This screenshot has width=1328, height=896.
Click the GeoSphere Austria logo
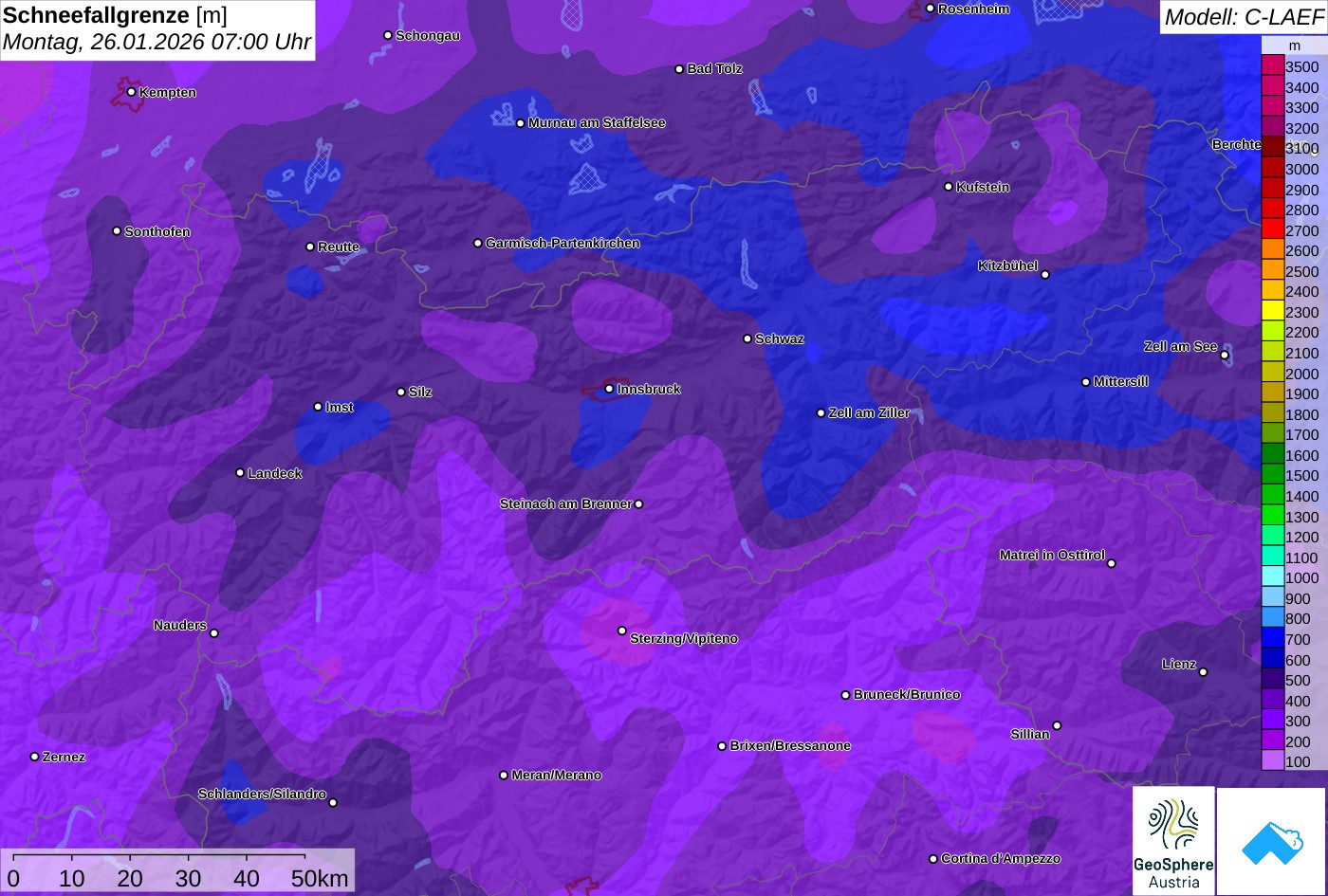coord(1173,841)
